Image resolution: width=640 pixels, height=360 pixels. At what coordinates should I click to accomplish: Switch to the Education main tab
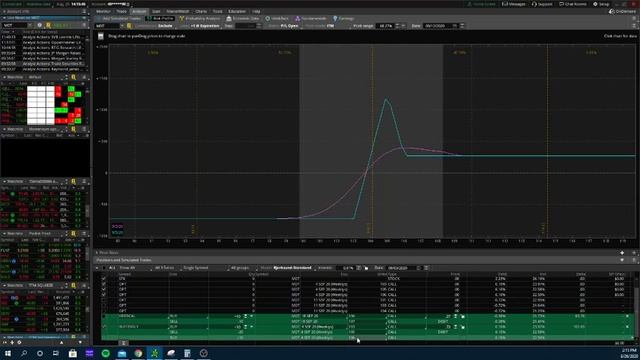click(x=237, y=11)
